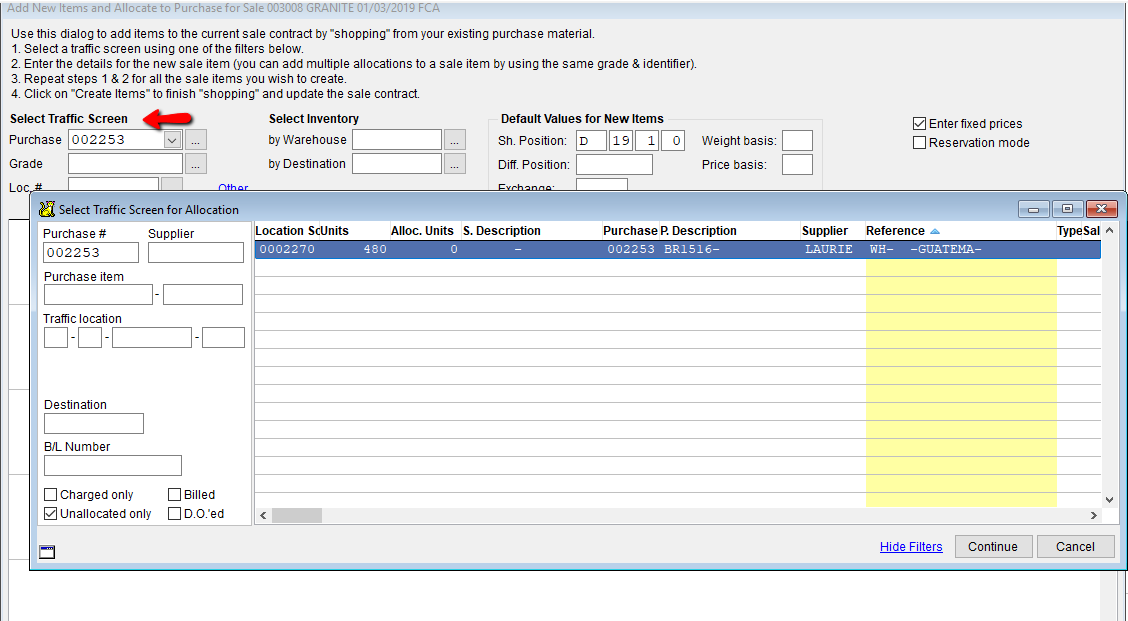Click the first Purchase item input box

(x=98, y=294)
